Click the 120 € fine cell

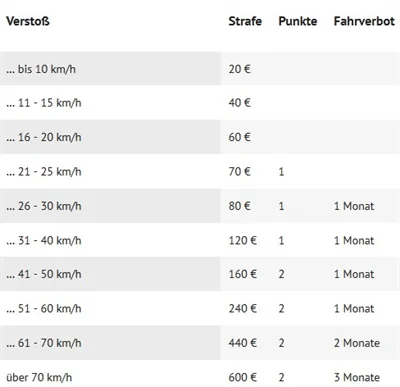pyautogui.click(x=243, y=240)
